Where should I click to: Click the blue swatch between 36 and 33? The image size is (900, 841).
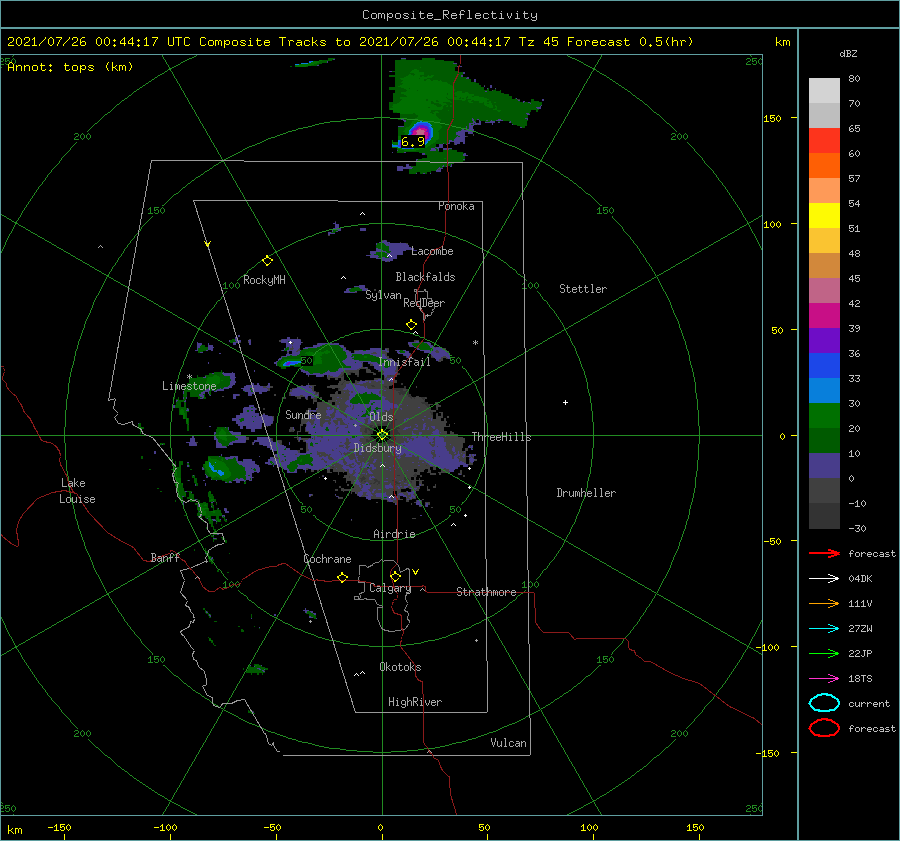click(824, 365)
